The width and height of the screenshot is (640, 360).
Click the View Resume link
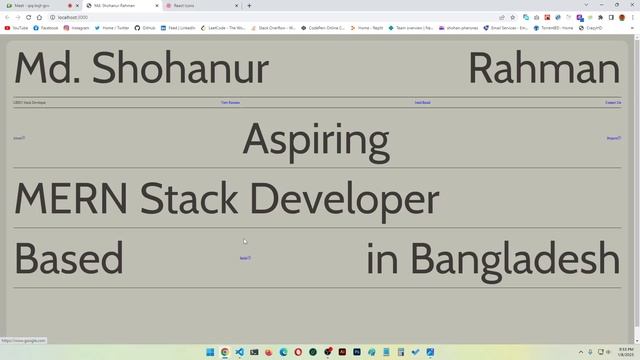pos(230,102)
